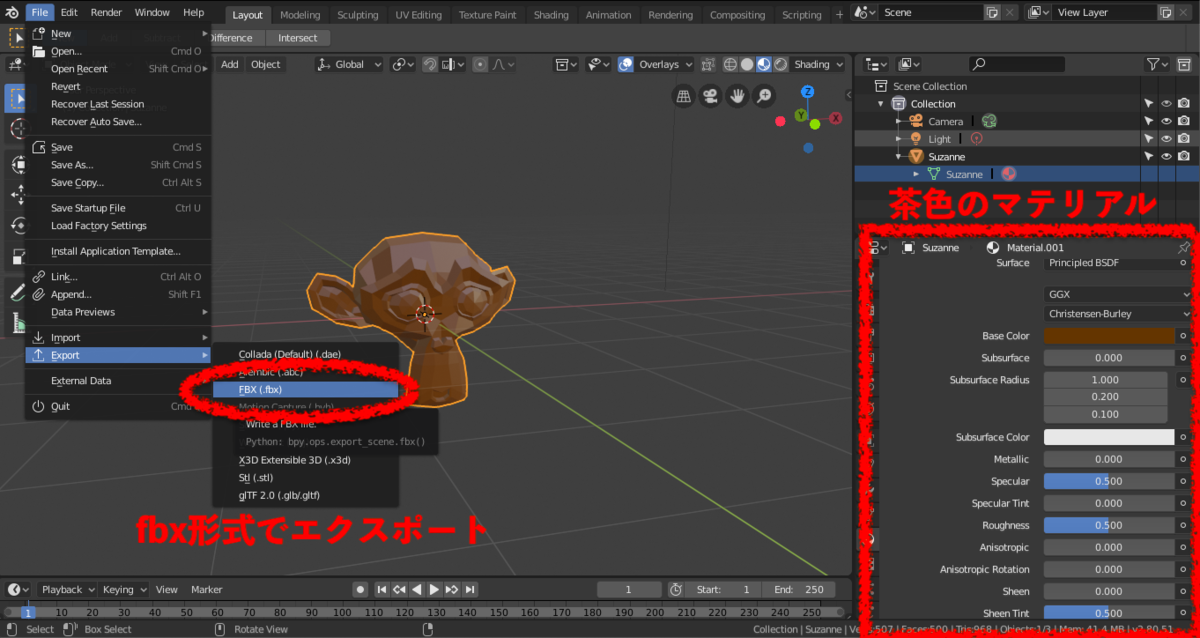Jump to the previous keyframe

399,590
